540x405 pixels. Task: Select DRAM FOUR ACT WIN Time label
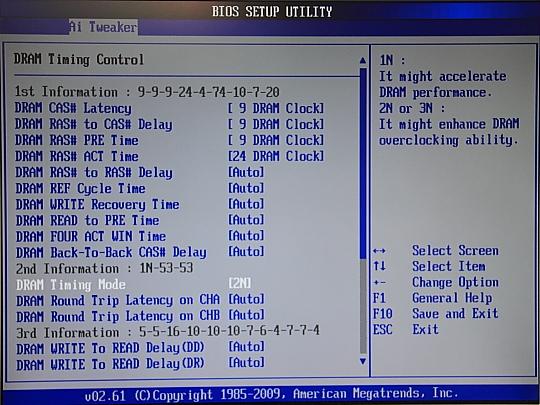(x=91, y=237)
